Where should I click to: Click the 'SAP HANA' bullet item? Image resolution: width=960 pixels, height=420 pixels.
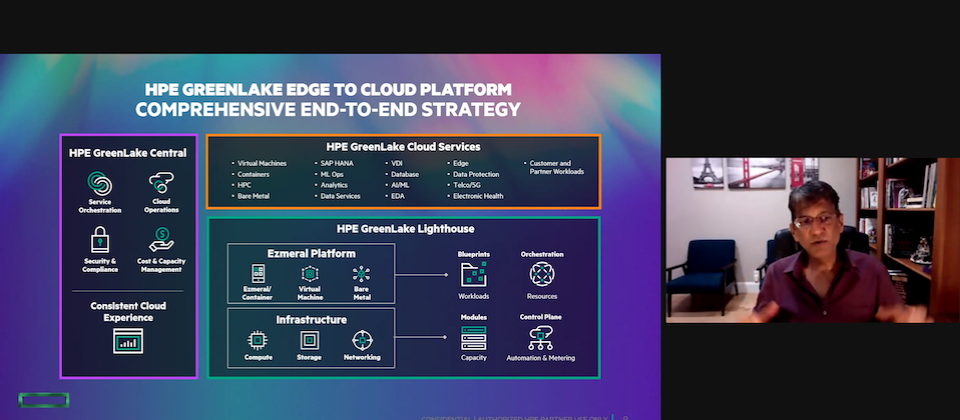337,163
